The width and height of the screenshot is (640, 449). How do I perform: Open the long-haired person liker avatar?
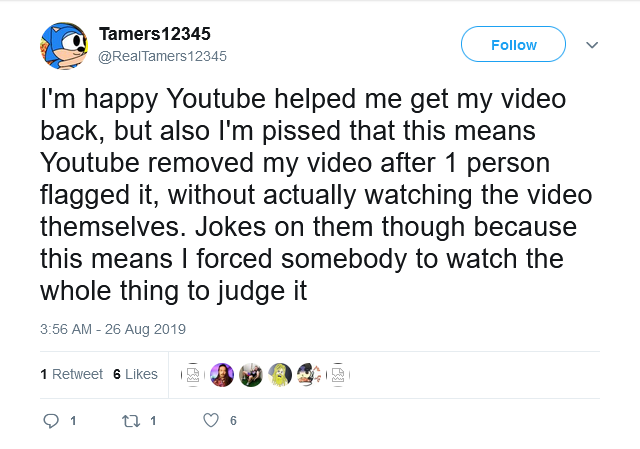point(222,374)
